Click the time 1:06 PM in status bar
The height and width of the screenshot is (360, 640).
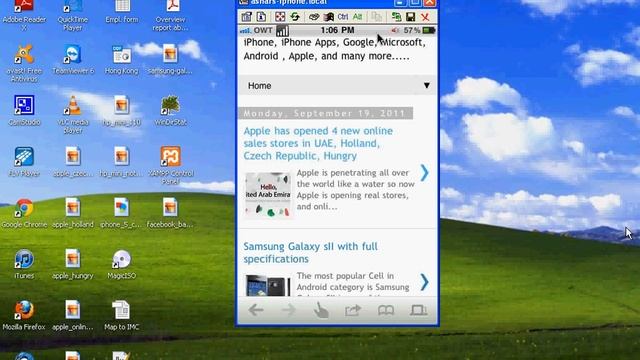(x=337, y=30)
